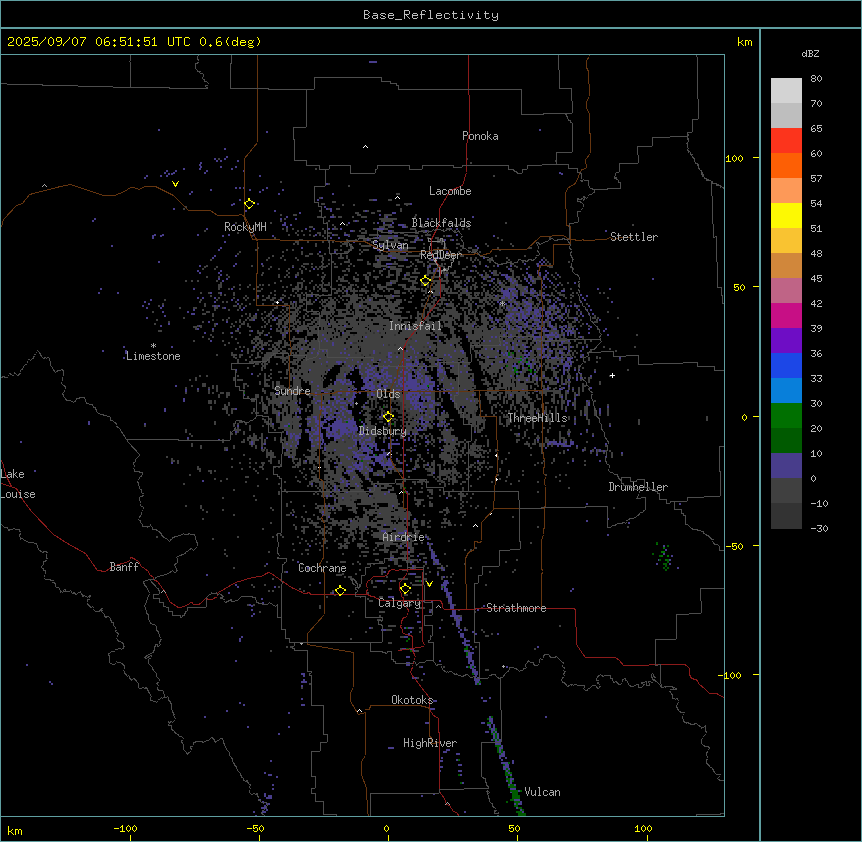Click the Strathmore label
Screen dimensions: 862x842
516,608
